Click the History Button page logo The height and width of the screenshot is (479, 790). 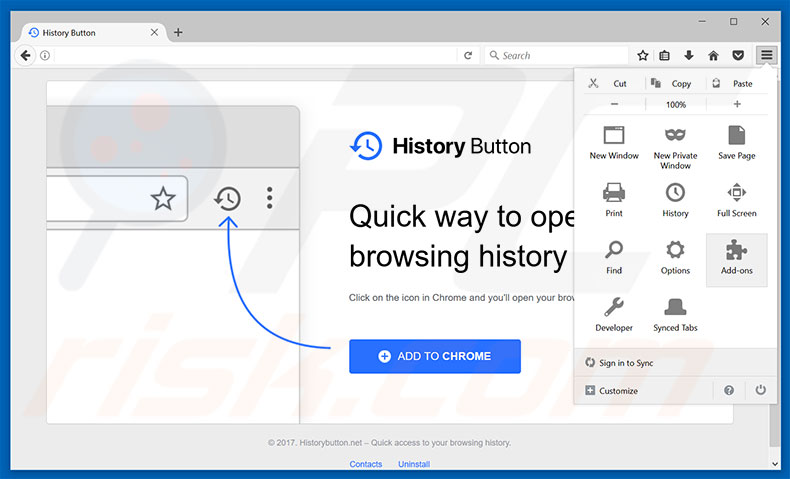pyautogui.click(x=440, y=146)
